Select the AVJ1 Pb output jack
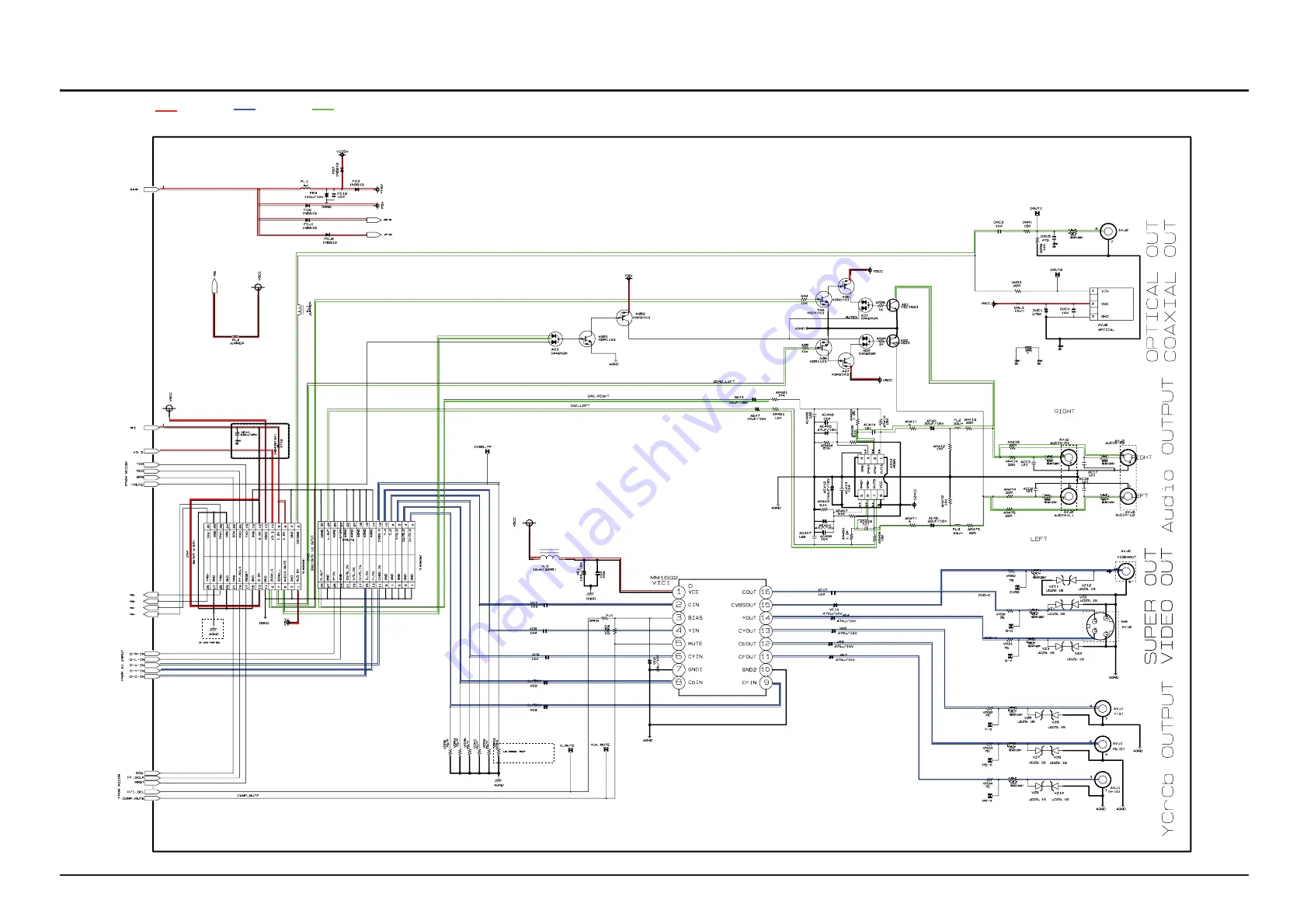1307x924 pixels. pos(1102,745)
